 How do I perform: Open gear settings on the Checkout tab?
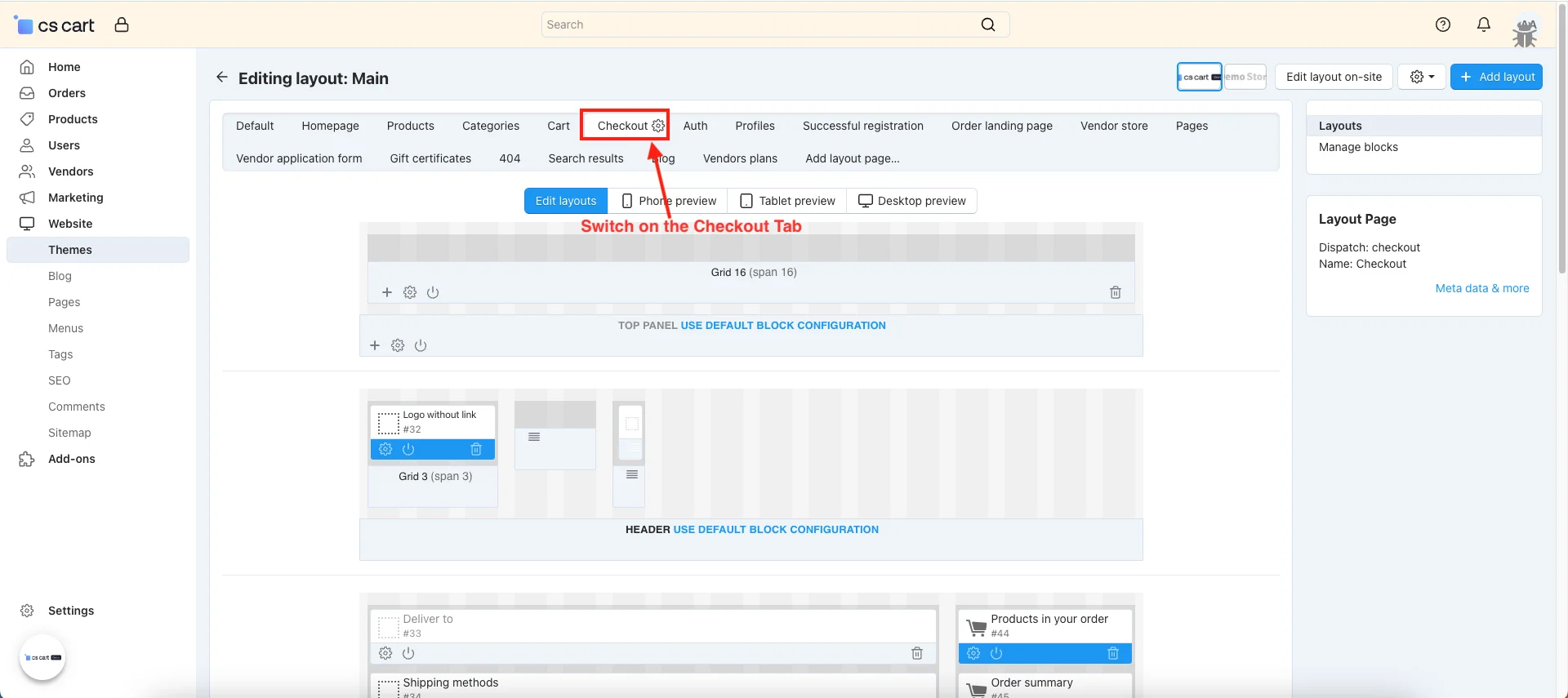(658, 126)
